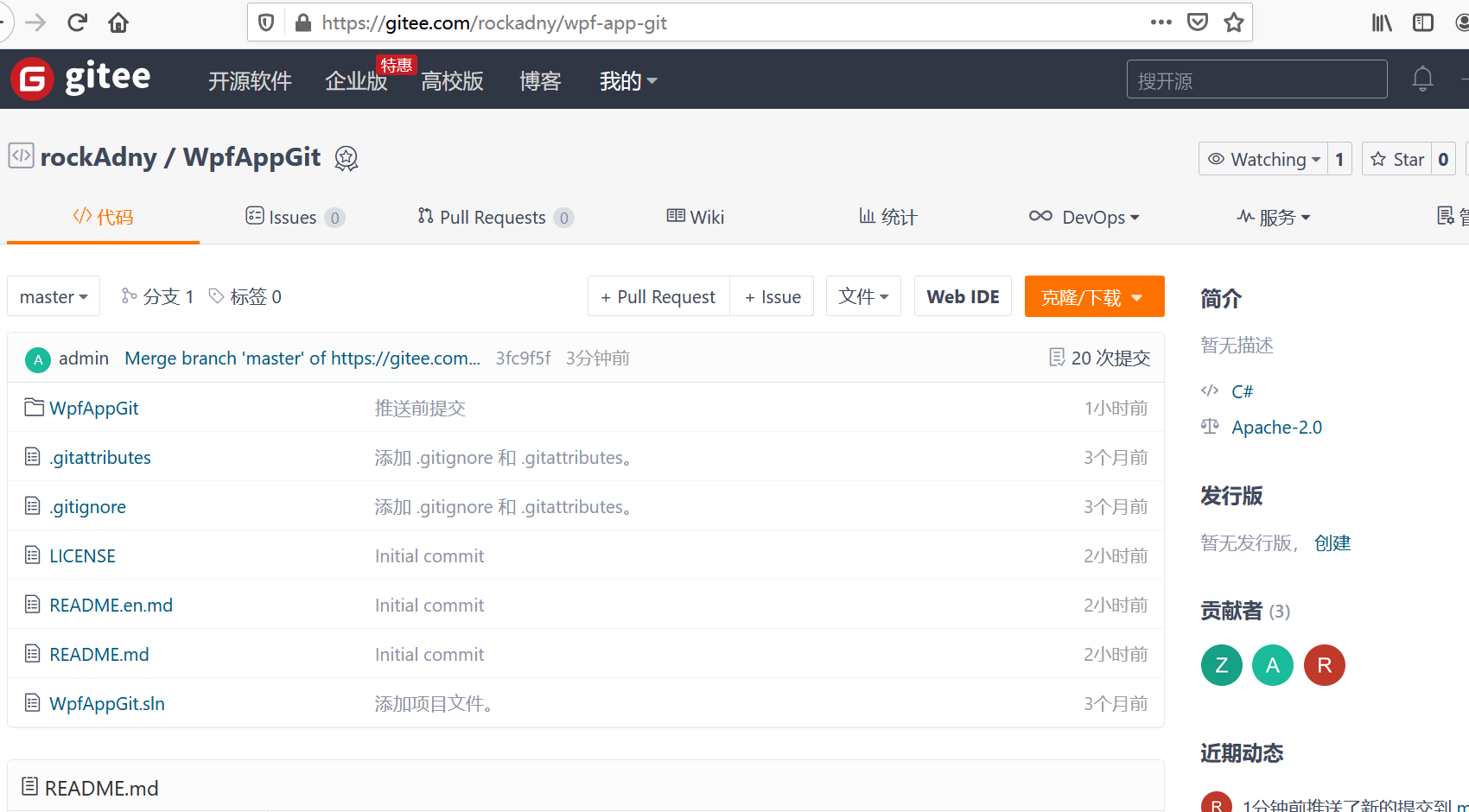This screenshot has width=1469, height=812.
Task: Click the Gitee logo icon
Action: click(32, 79)
